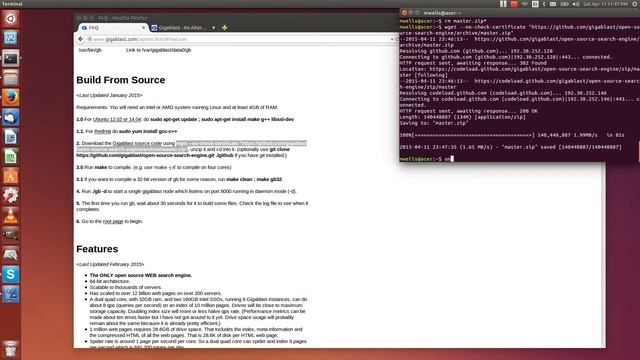Open the Bluetooth indicator in top panel
This screenshot has height=360, width=640.
544,4
